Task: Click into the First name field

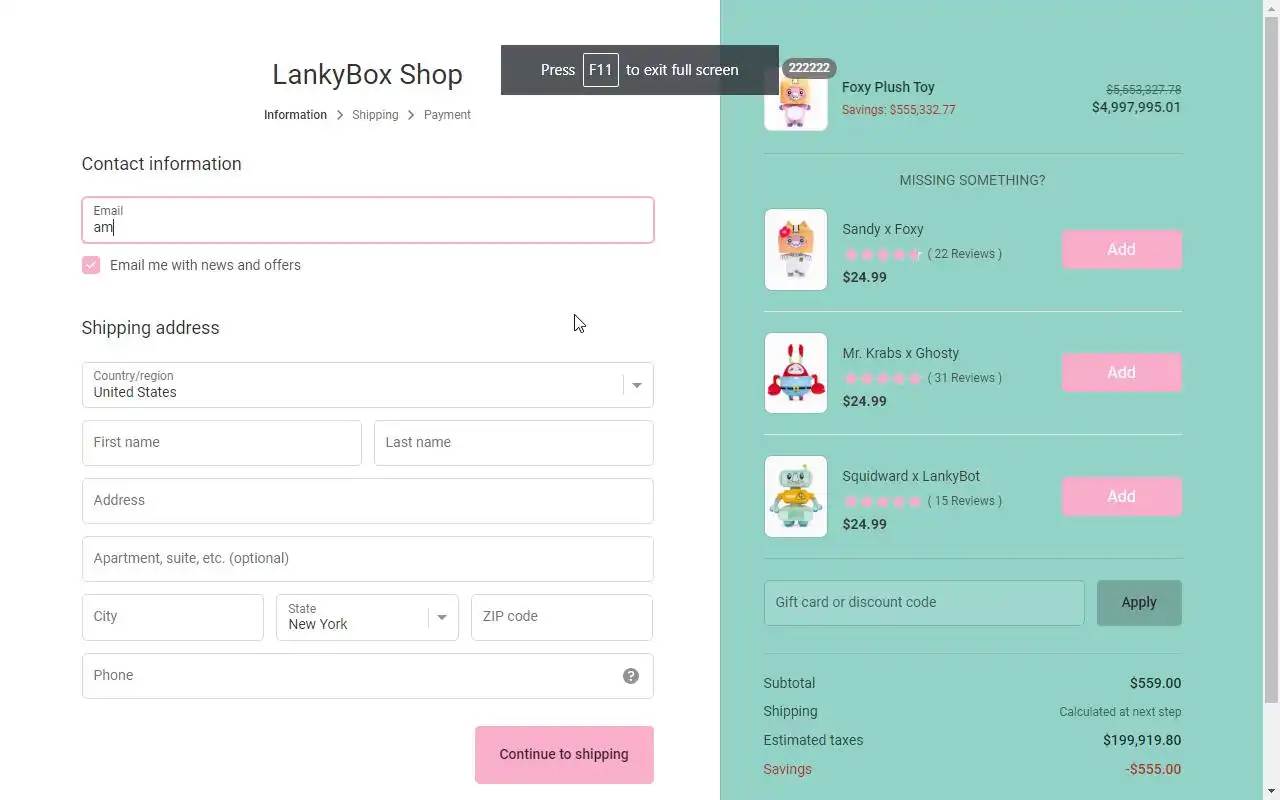Action: [222, 443]
